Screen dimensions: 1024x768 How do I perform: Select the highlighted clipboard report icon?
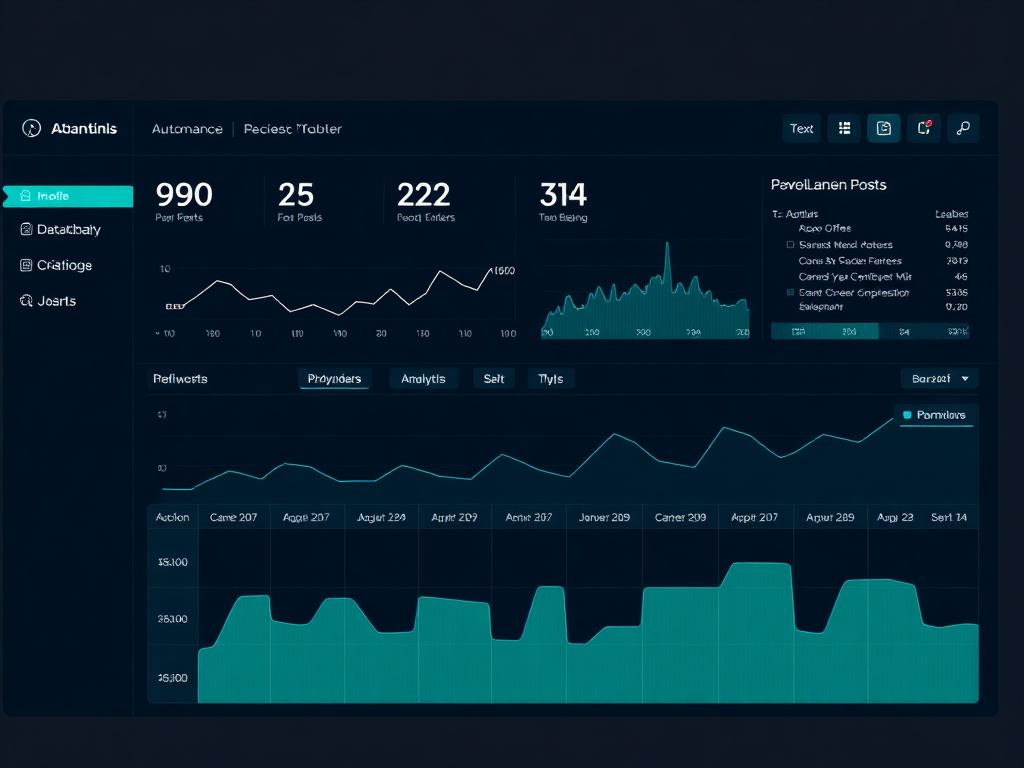(x=884, y=128)
